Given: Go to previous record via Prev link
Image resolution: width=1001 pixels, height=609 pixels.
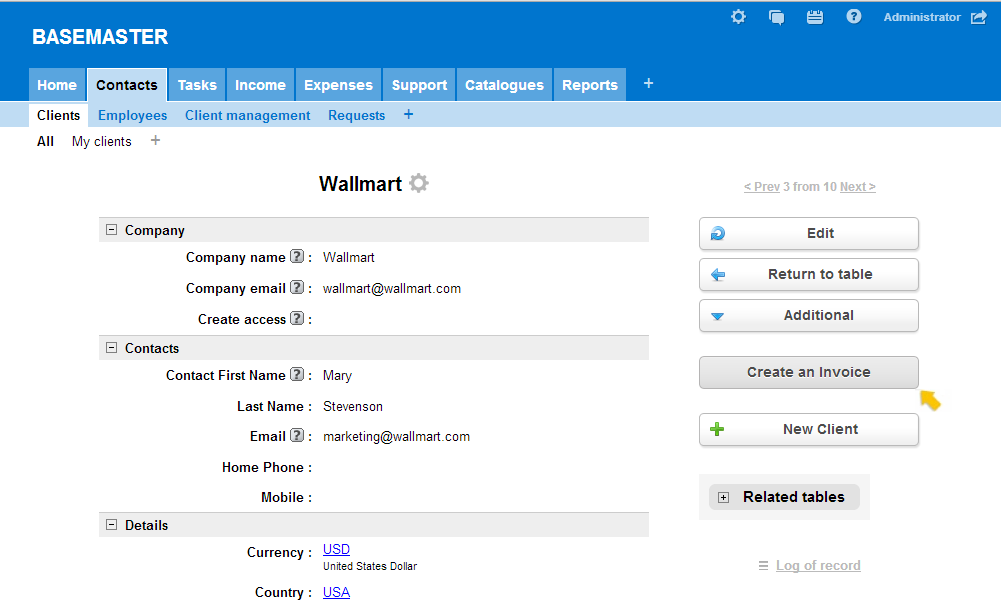Looking at the screenshot, I should tap(762, 186).
